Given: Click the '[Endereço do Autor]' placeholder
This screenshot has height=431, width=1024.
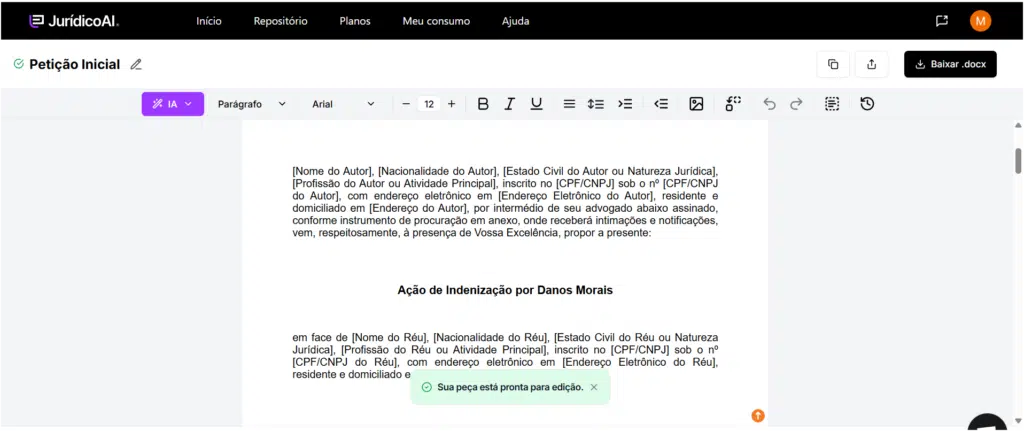Looking at the screenshot, I should point(419,208).
